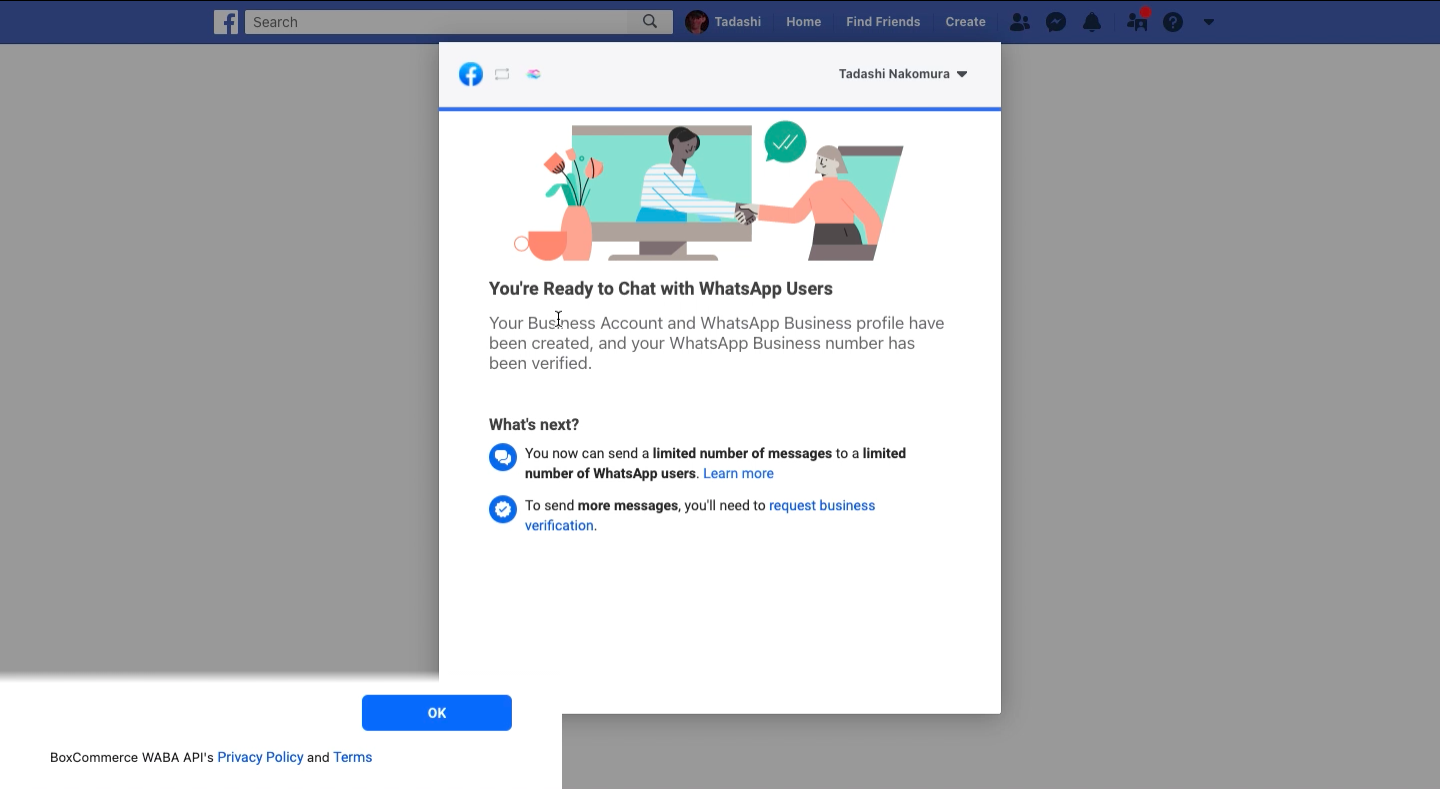
Task: Click the blue Facebook icon in the dialog header
Action: [x=471, y=74]
